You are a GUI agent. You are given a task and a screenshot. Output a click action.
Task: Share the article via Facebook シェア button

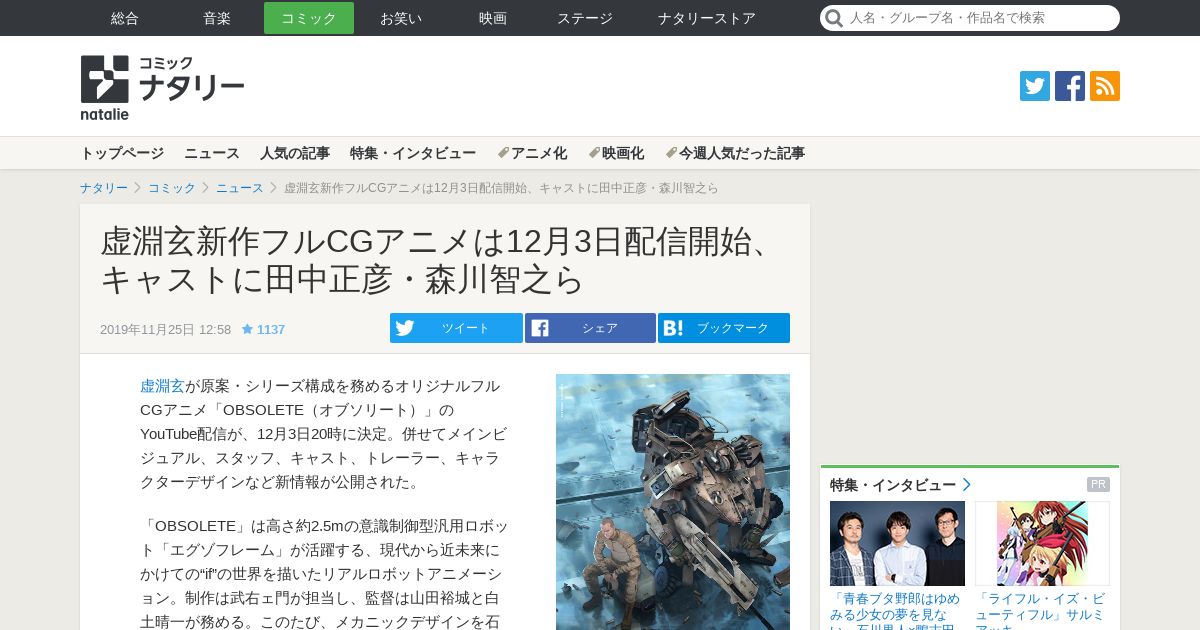click(x=590, y=328)
